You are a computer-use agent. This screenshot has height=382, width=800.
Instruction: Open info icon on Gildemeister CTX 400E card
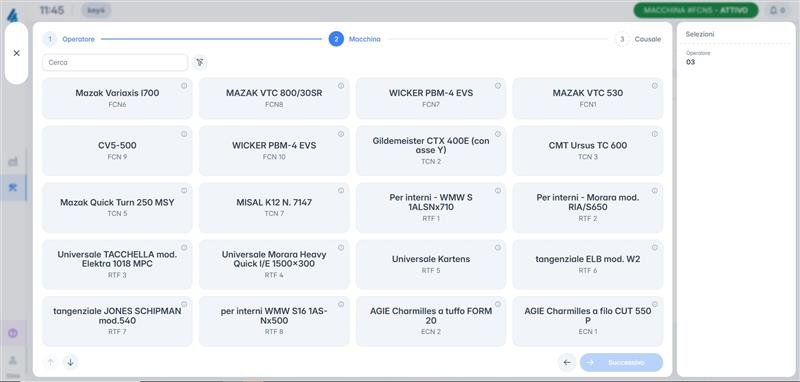[498, 134]
